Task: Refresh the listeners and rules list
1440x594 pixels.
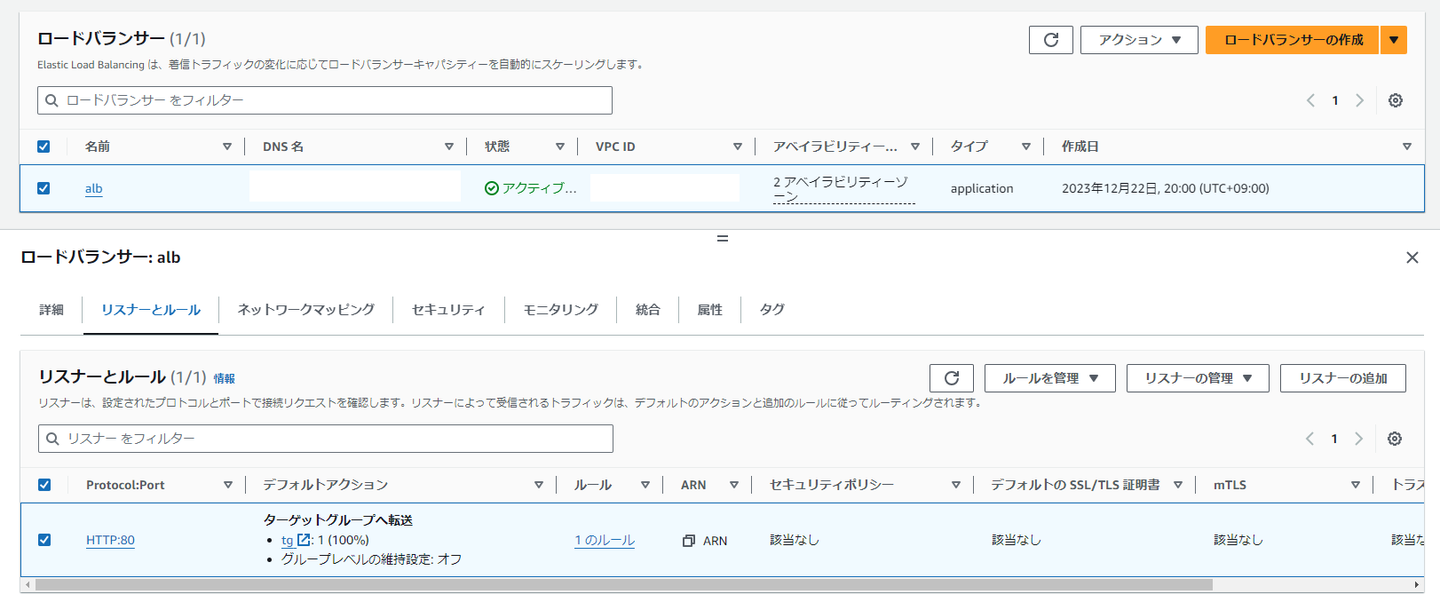Action: (951, 378)
